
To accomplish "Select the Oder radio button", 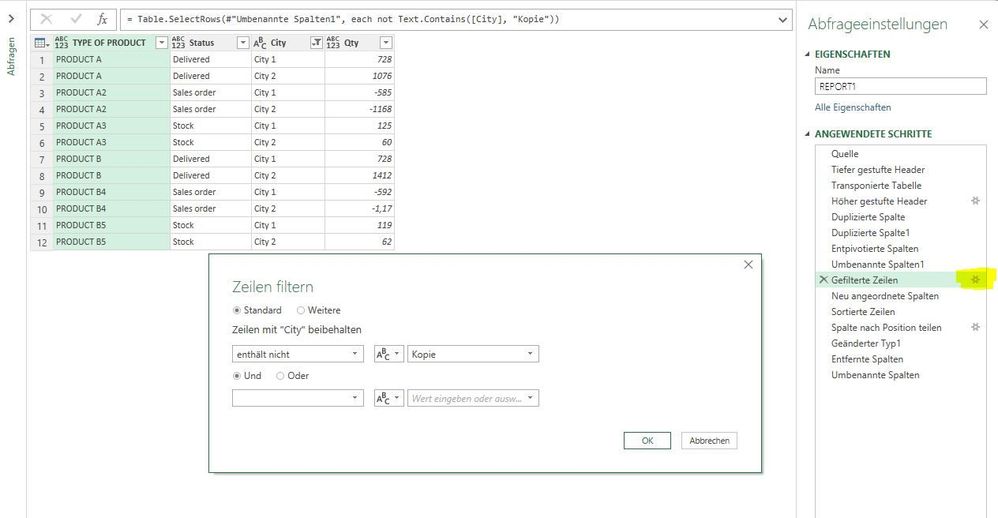I will (280, 376).
